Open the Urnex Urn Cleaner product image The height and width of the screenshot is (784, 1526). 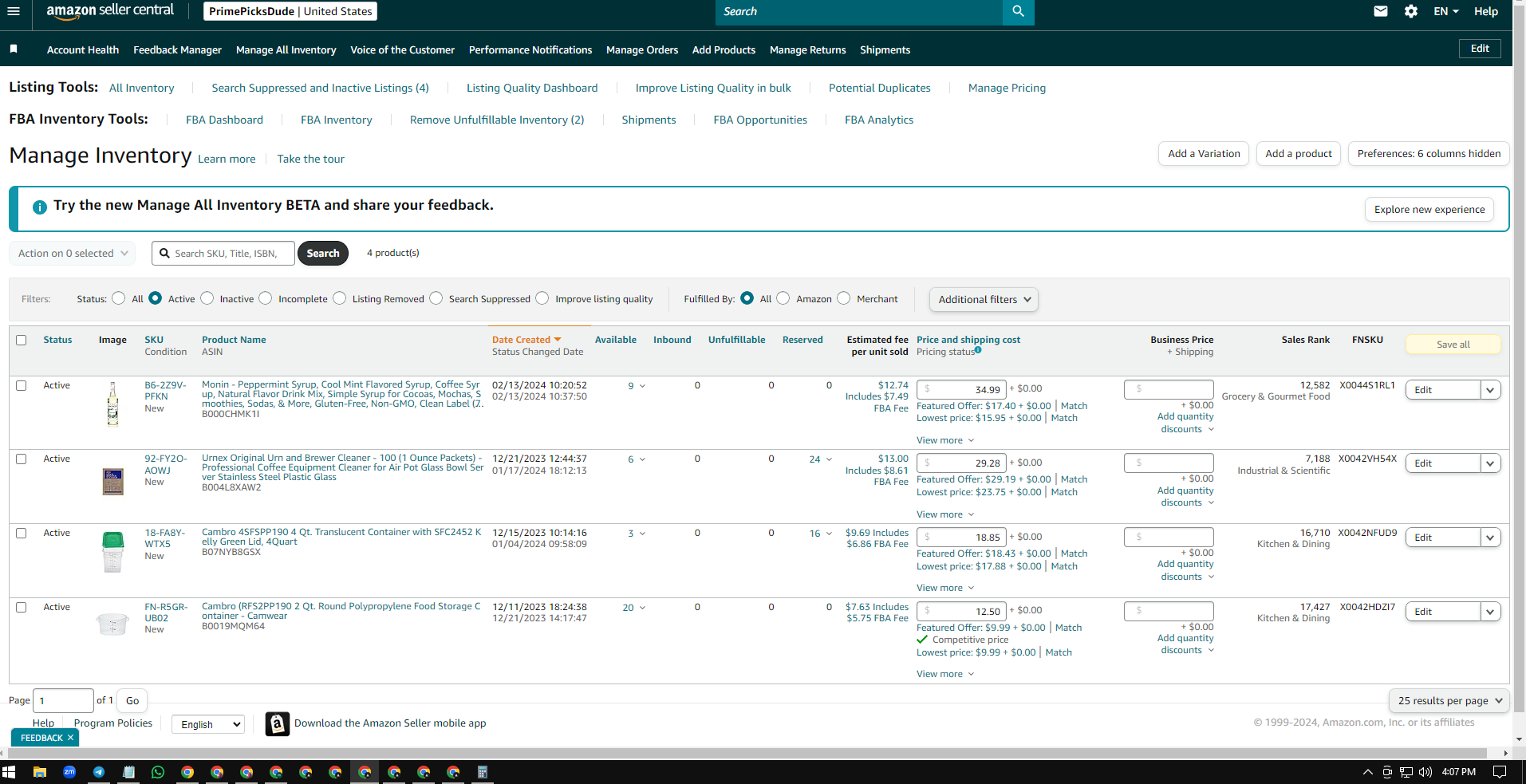(x=112, y=481)
